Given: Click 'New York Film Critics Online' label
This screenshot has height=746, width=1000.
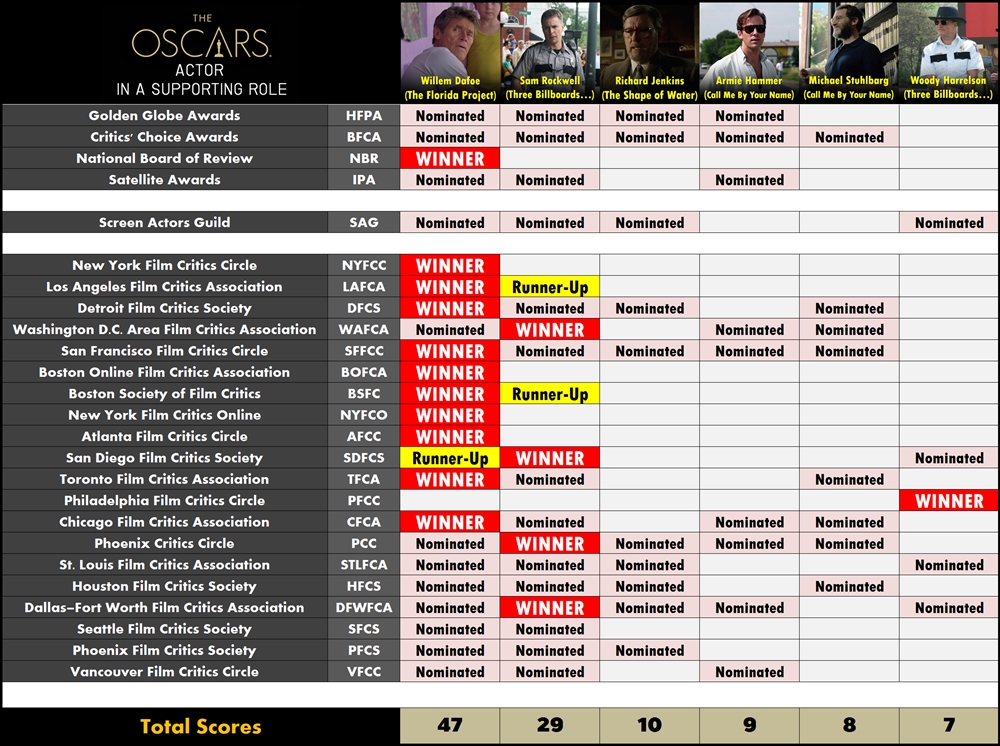Looking at the screenshot, I should click(x=165, y=415).
